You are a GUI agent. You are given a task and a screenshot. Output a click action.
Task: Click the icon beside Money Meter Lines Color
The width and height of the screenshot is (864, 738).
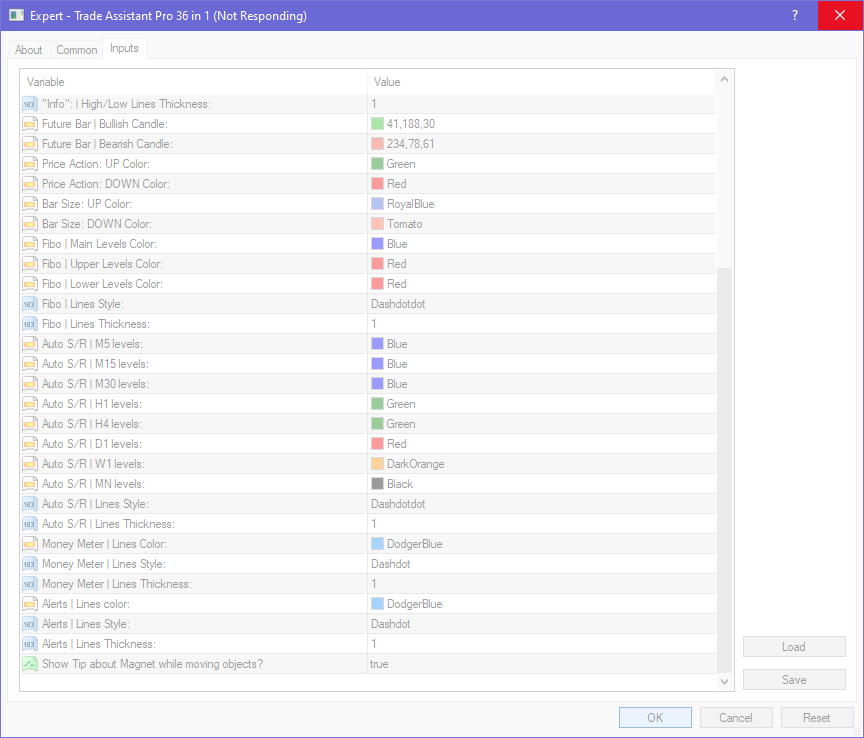tap(30, 544)
